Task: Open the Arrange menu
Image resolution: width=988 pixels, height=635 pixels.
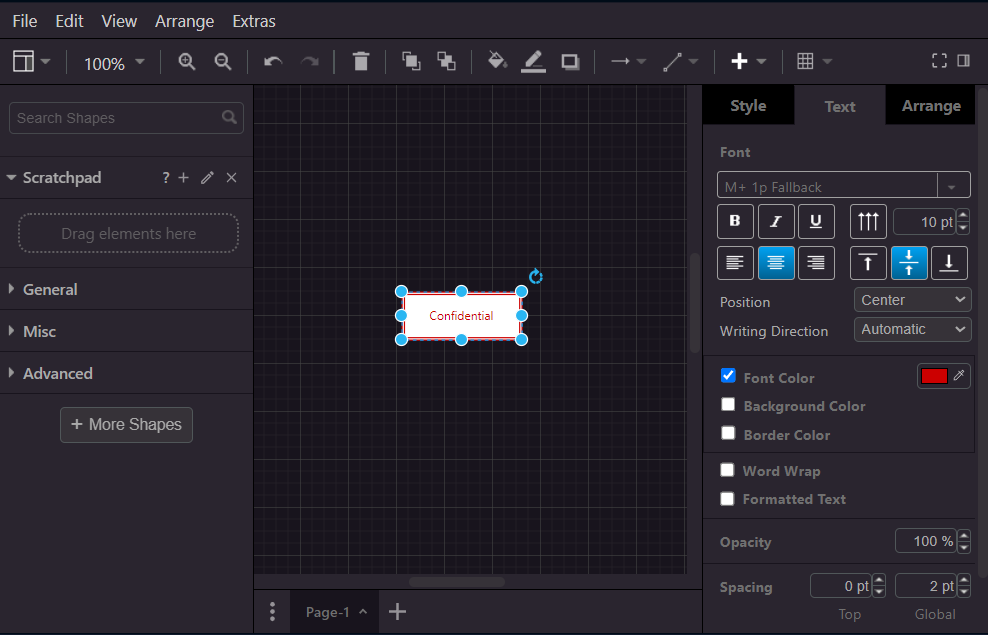Action: 185,21
